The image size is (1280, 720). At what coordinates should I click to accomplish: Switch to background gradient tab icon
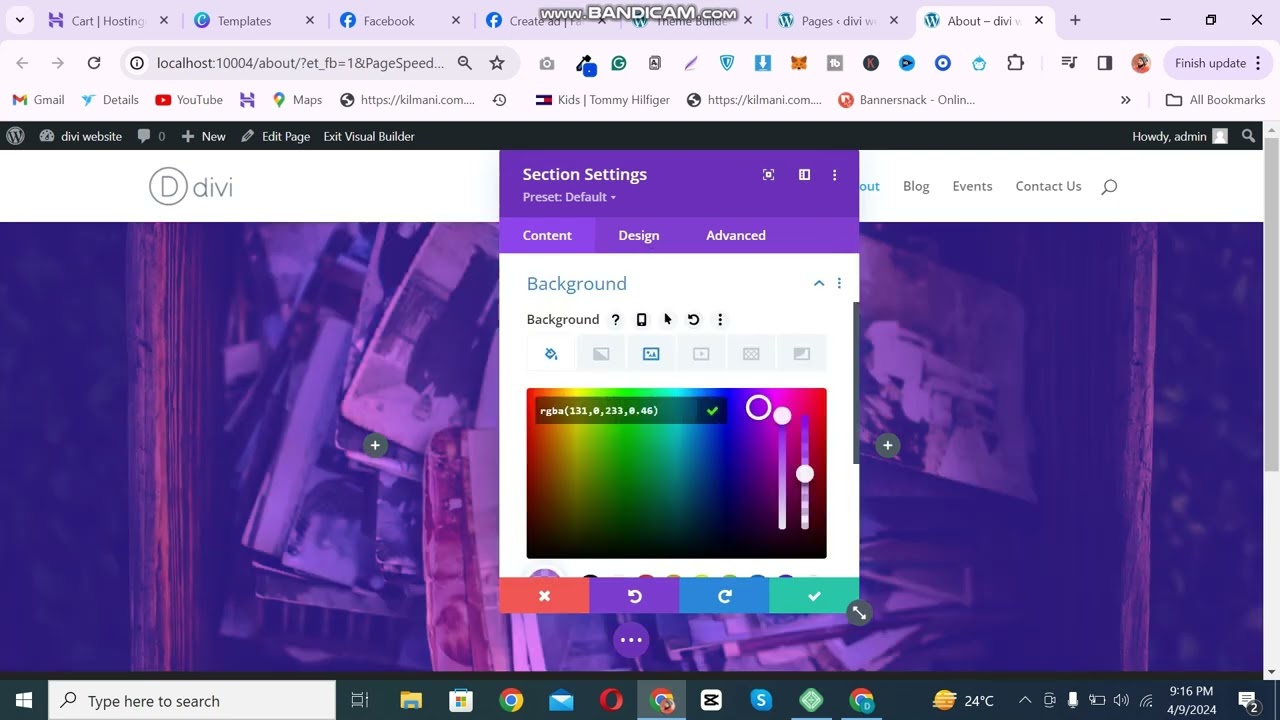601,354
